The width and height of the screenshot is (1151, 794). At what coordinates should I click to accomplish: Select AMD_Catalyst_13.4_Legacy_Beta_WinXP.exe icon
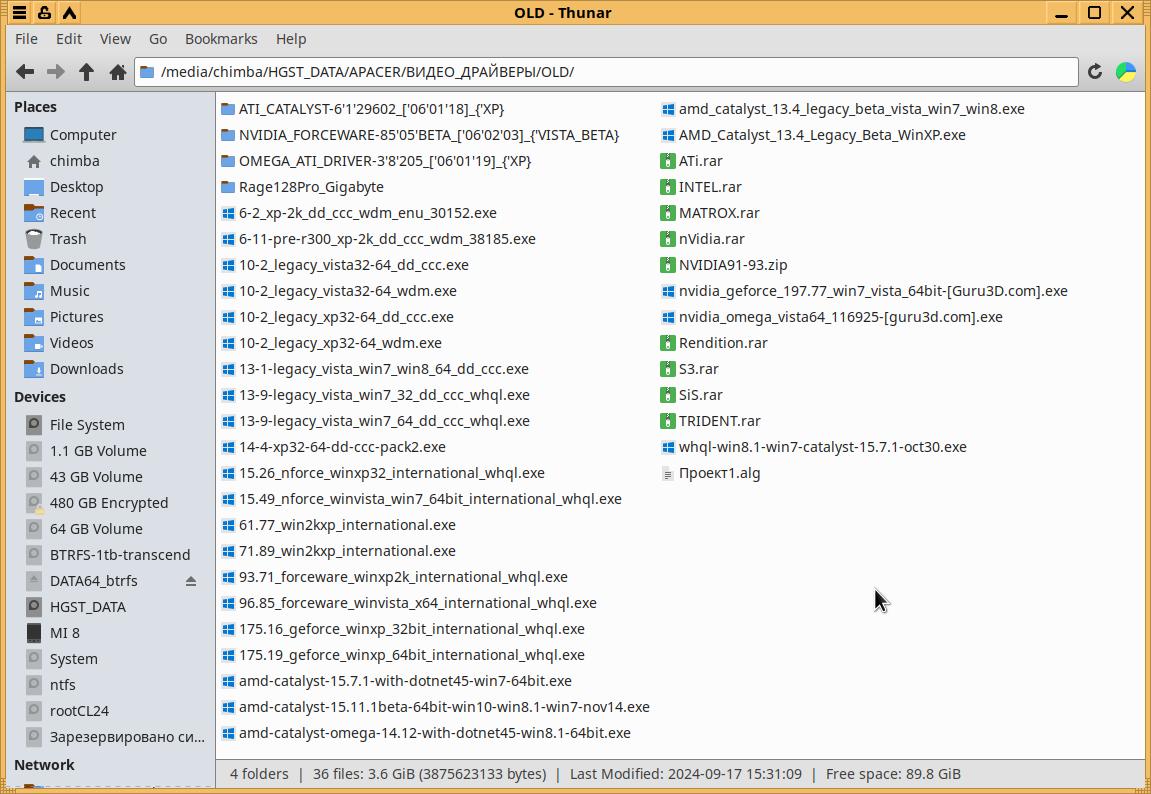pyautogui.click(x=667, y=135)
